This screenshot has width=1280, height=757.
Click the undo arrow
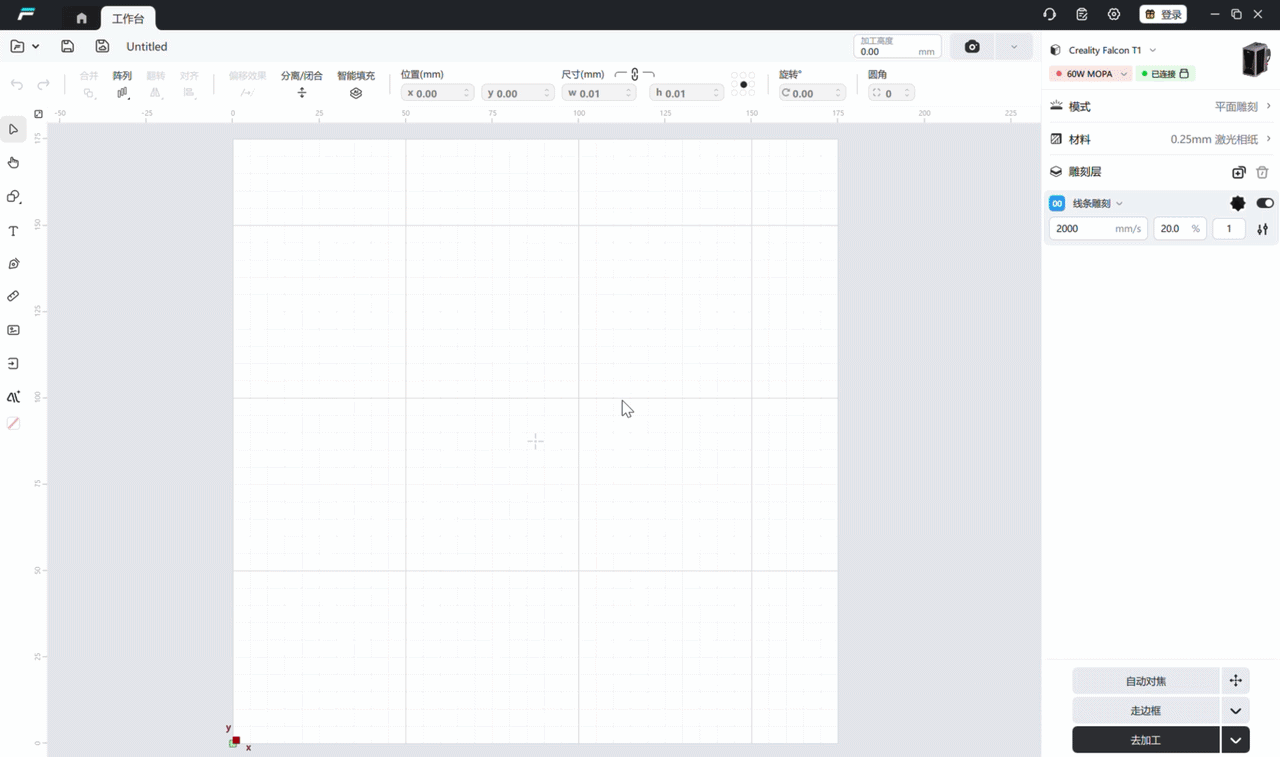click(x=17, y=85)
